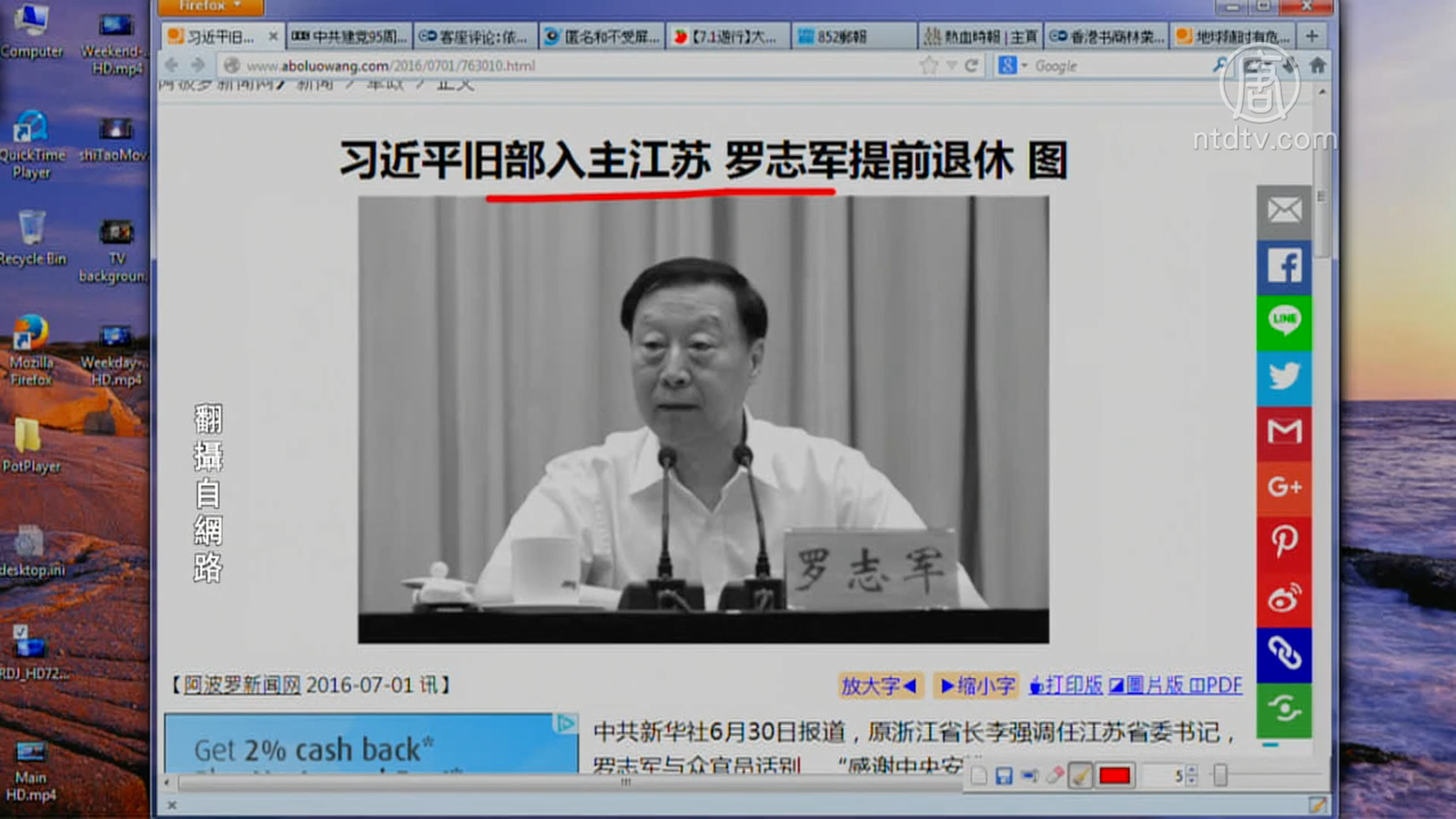Click the 放大字 enlarge text button
The width and height of the screenshot is (1456, 819).
(879, 685)
